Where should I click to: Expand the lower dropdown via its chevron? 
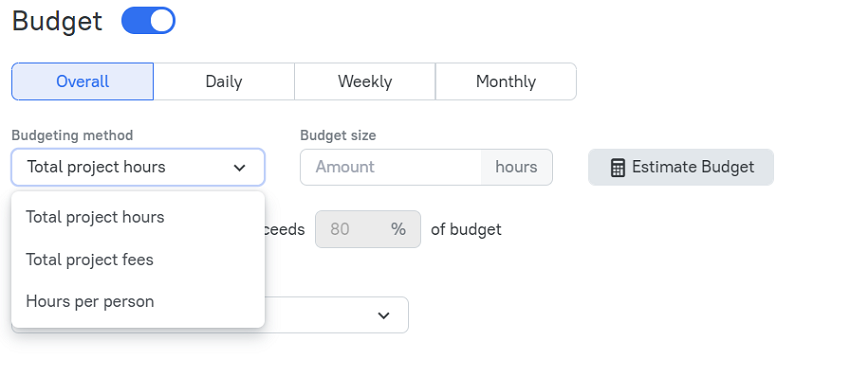(384, 315)
